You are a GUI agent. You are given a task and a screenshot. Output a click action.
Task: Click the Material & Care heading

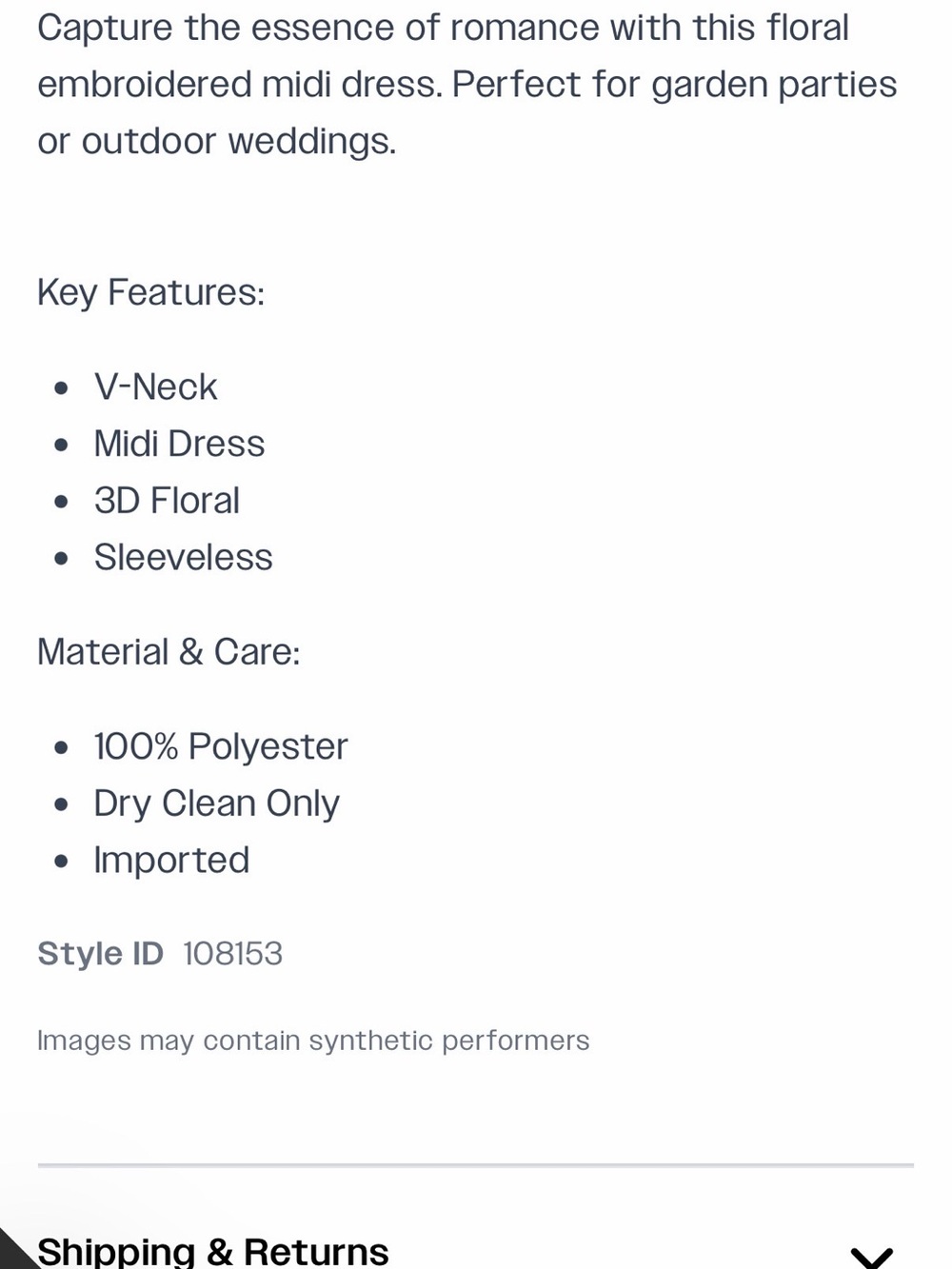pyautogui.click(x=169, y=652)
